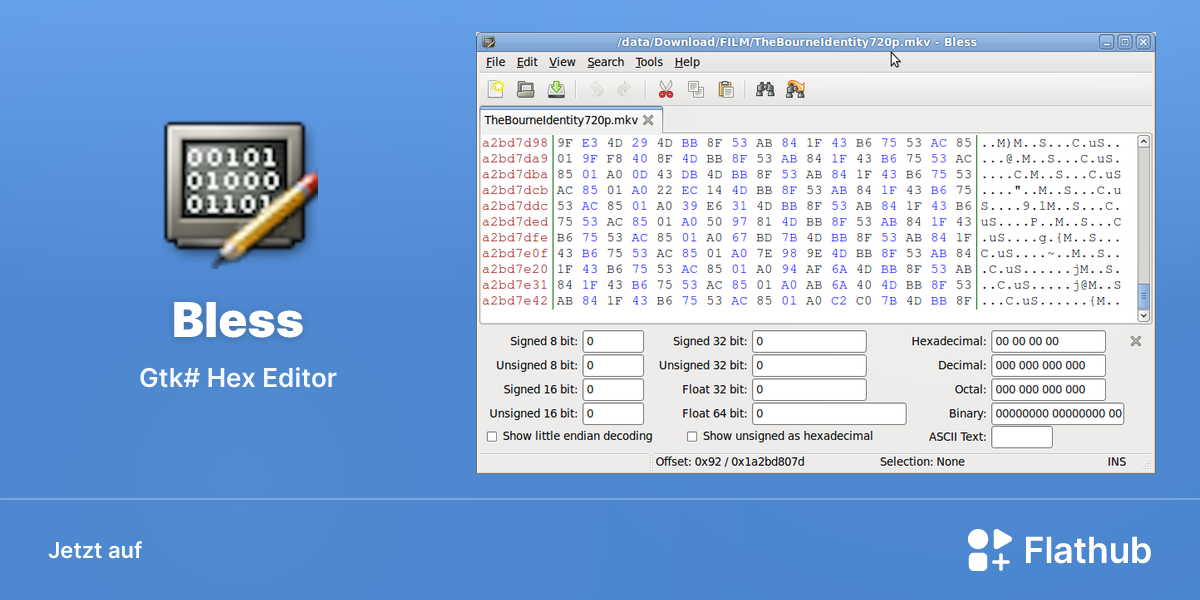Image resolution: width=1200 pixels, height=600 pixels.
Task: Cut selection using the scissors icon
Action: [x=666, y=89]
